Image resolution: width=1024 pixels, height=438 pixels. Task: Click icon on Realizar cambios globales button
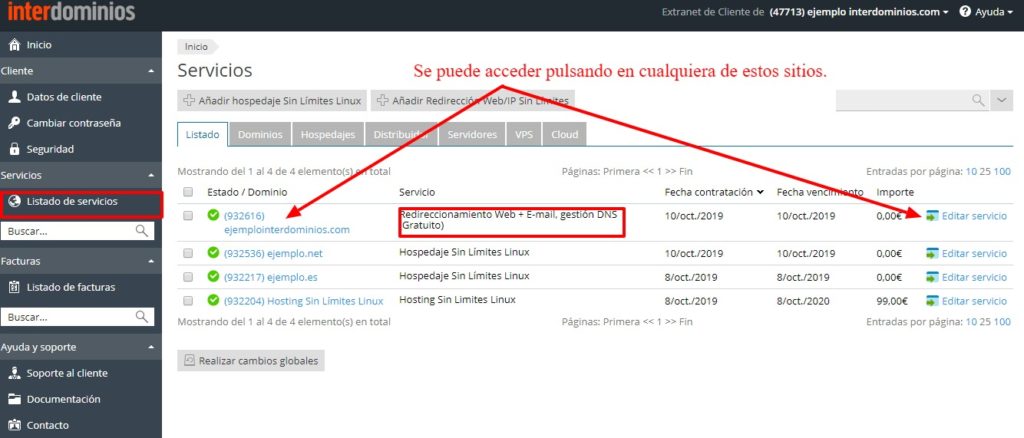(189, 360)
